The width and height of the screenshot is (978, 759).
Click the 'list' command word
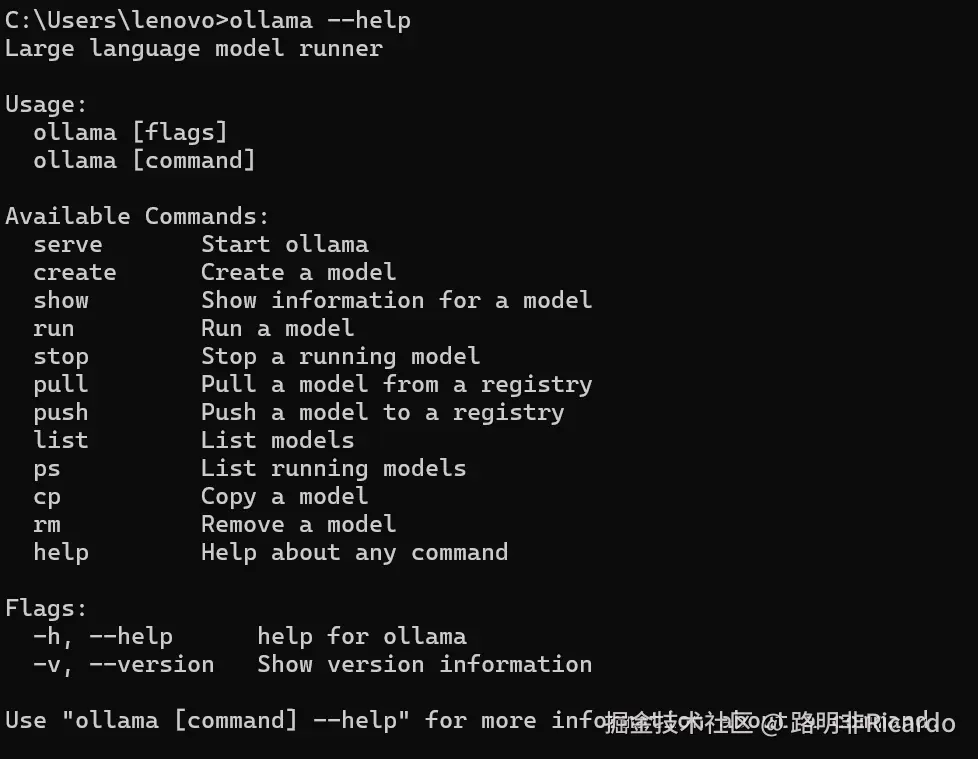(x=60, y=440)
